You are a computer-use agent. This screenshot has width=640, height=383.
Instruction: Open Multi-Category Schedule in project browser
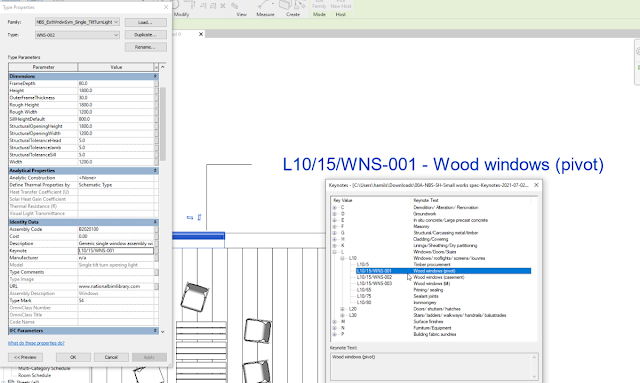coord(44,368)
